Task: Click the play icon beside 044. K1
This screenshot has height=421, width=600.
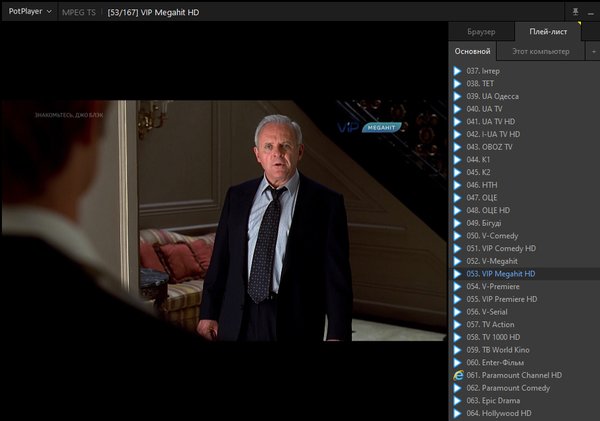Action: [x=457, y=160]
